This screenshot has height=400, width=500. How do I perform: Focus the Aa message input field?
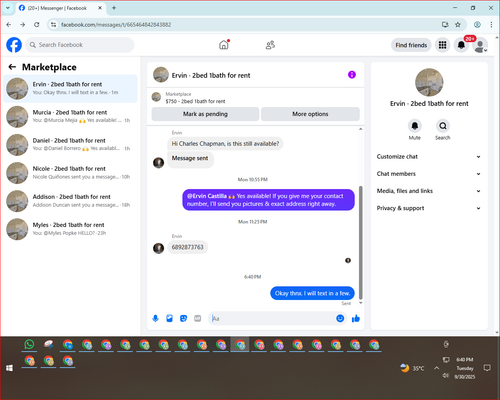273,318
